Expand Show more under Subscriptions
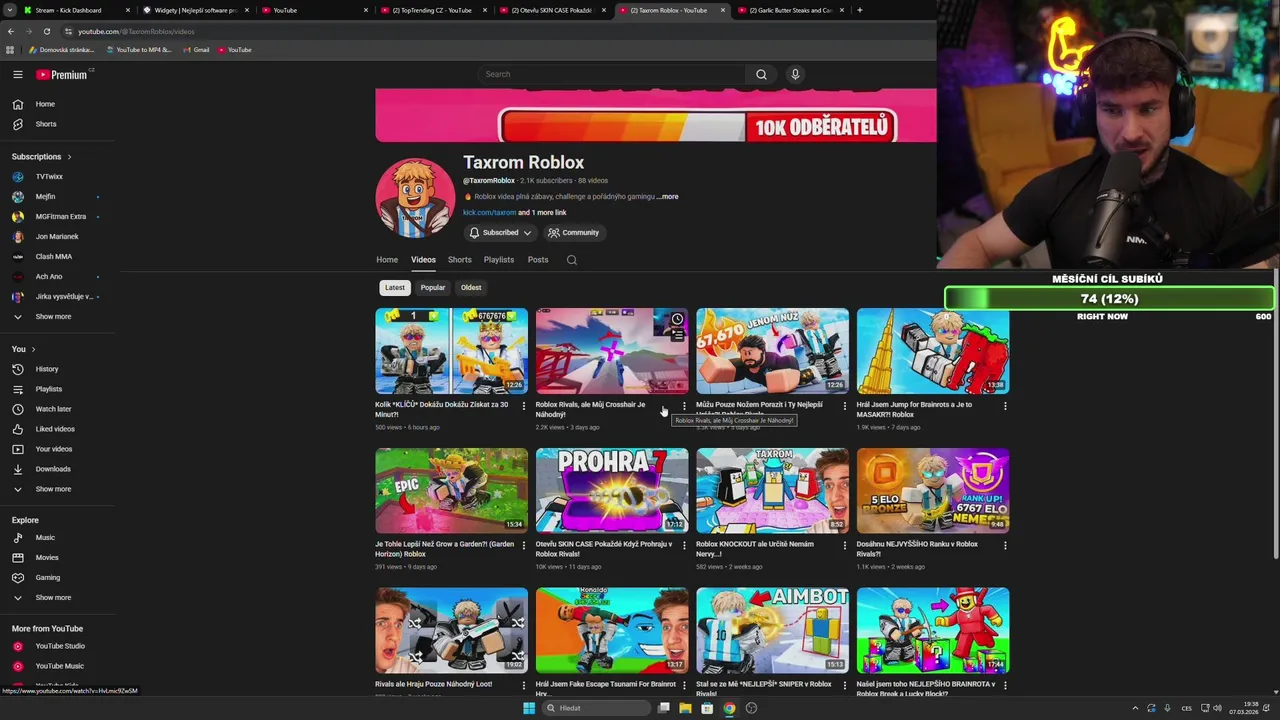 (x=53, y=317)
